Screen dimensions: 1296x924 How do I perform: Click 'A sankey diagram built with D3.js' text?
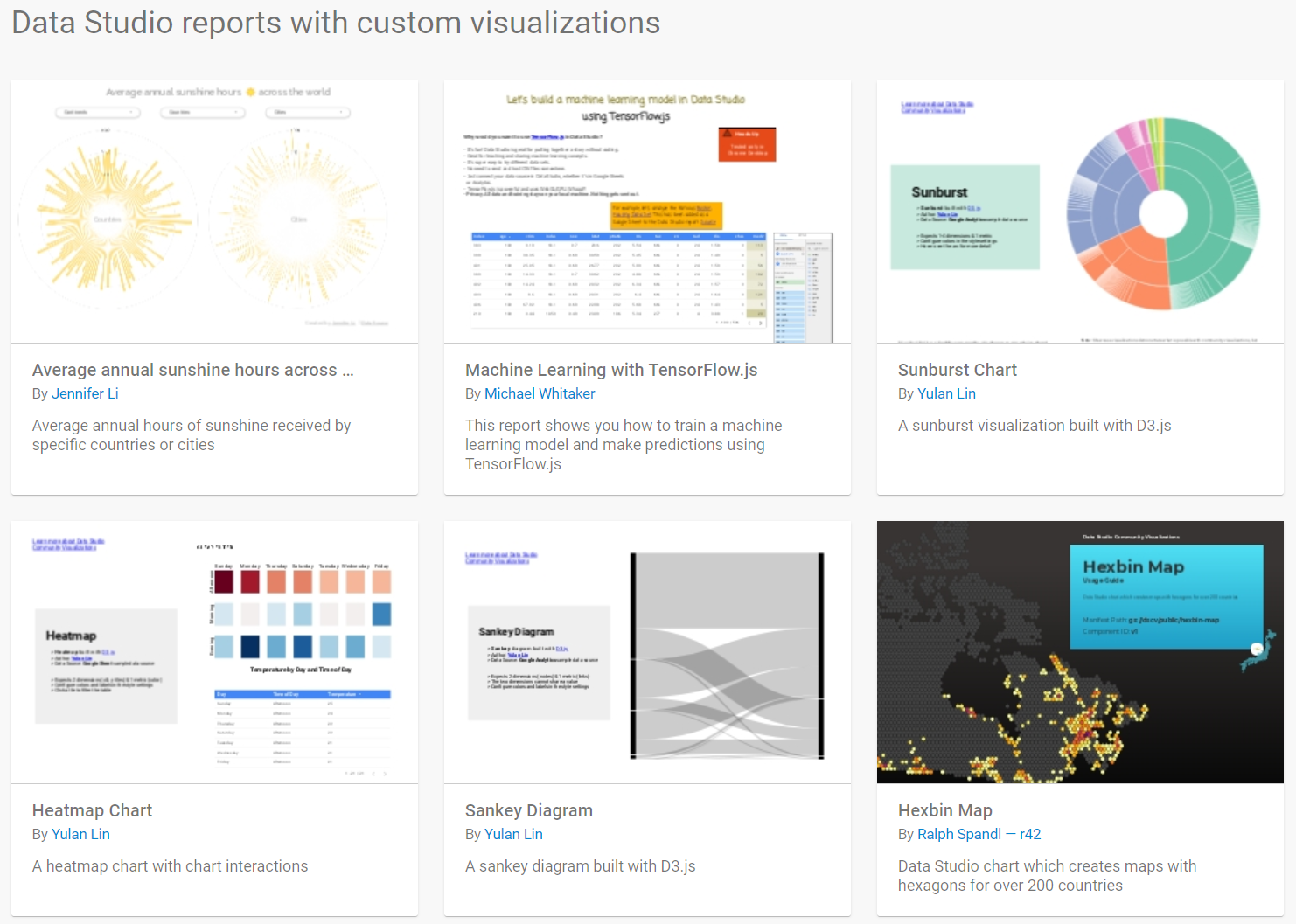[581, 866]
